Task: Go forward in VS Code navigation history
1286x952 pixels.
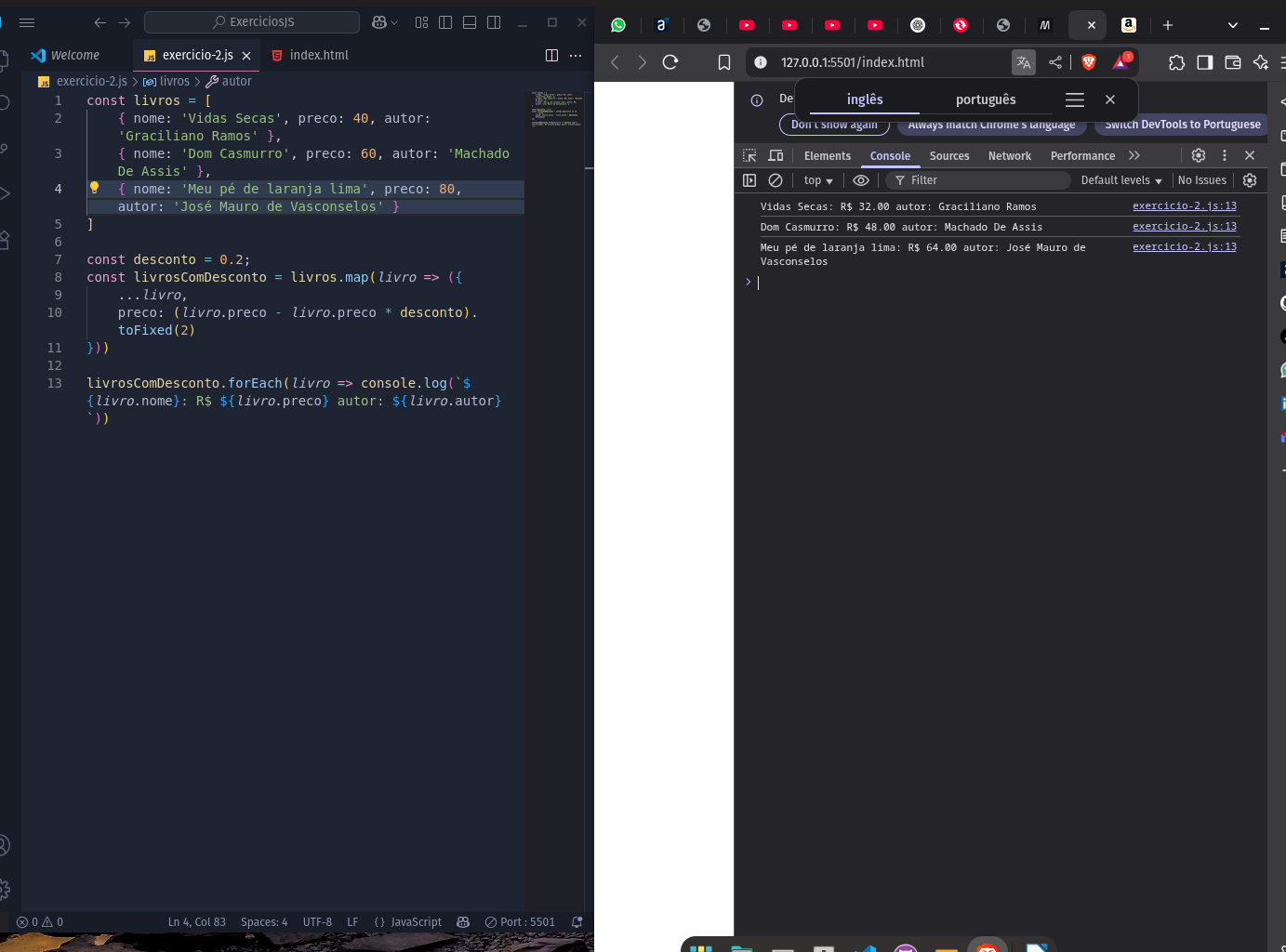Action: 125,22
